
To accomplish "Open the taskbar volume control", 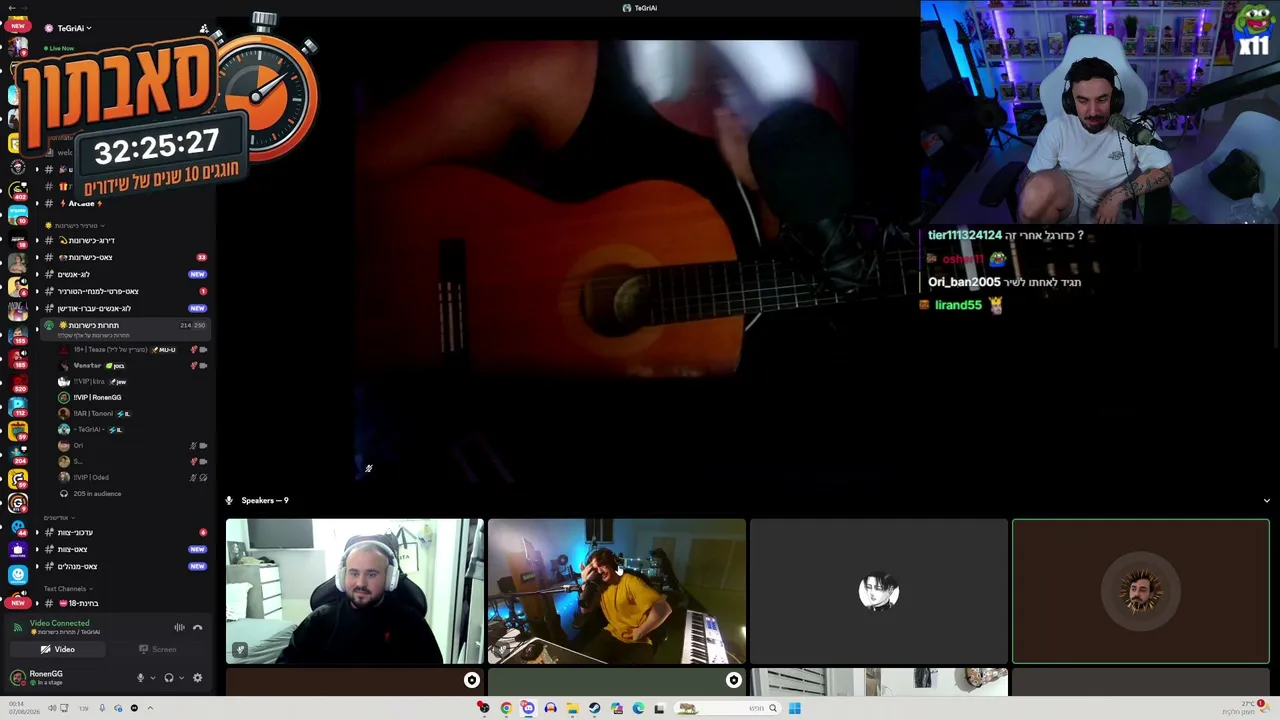I will point(52,708).
